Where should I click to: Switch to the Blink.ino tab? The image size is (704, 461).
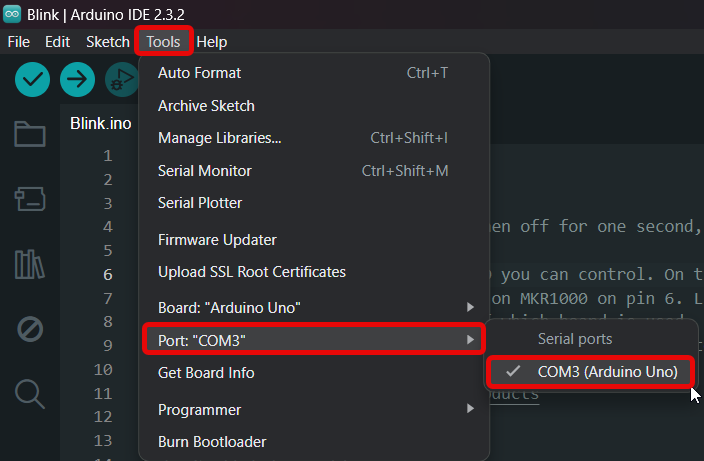pos(101,123)
